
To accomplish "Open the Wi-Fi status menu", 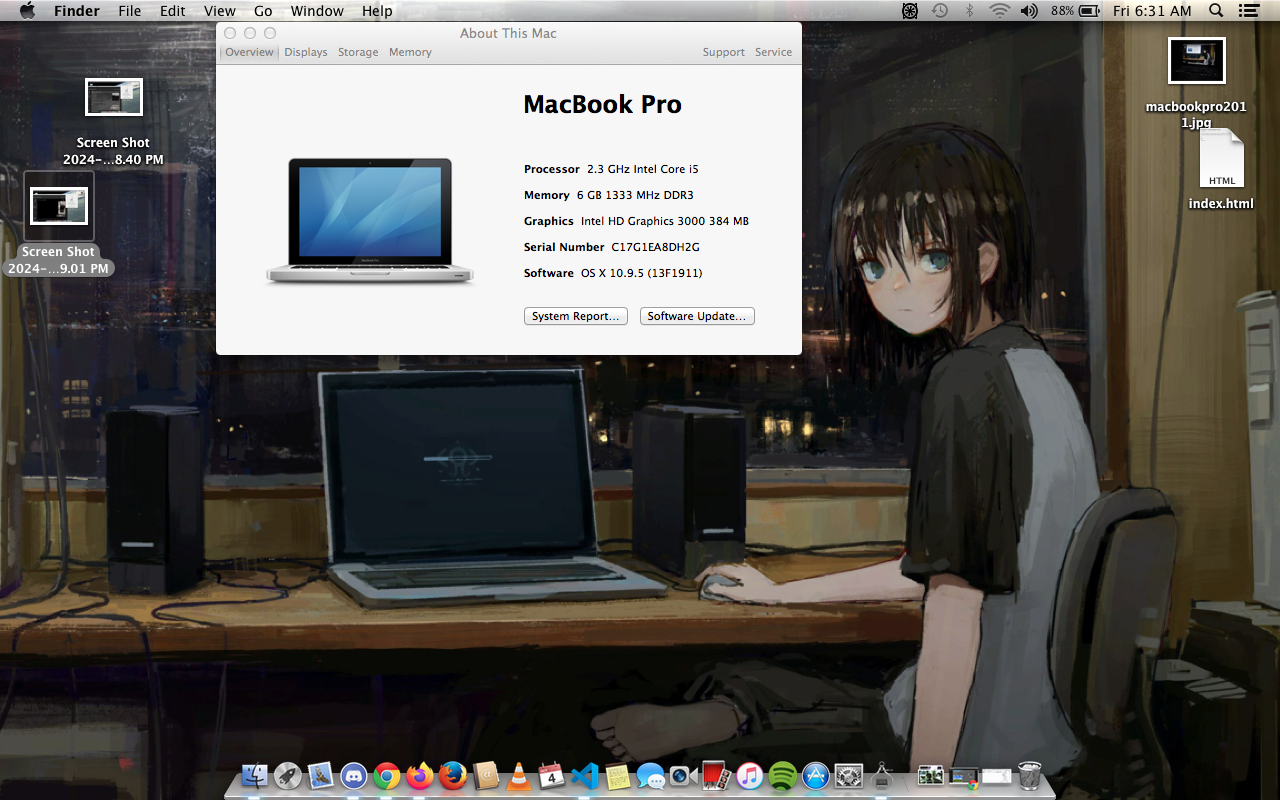I will coord(999,11).
